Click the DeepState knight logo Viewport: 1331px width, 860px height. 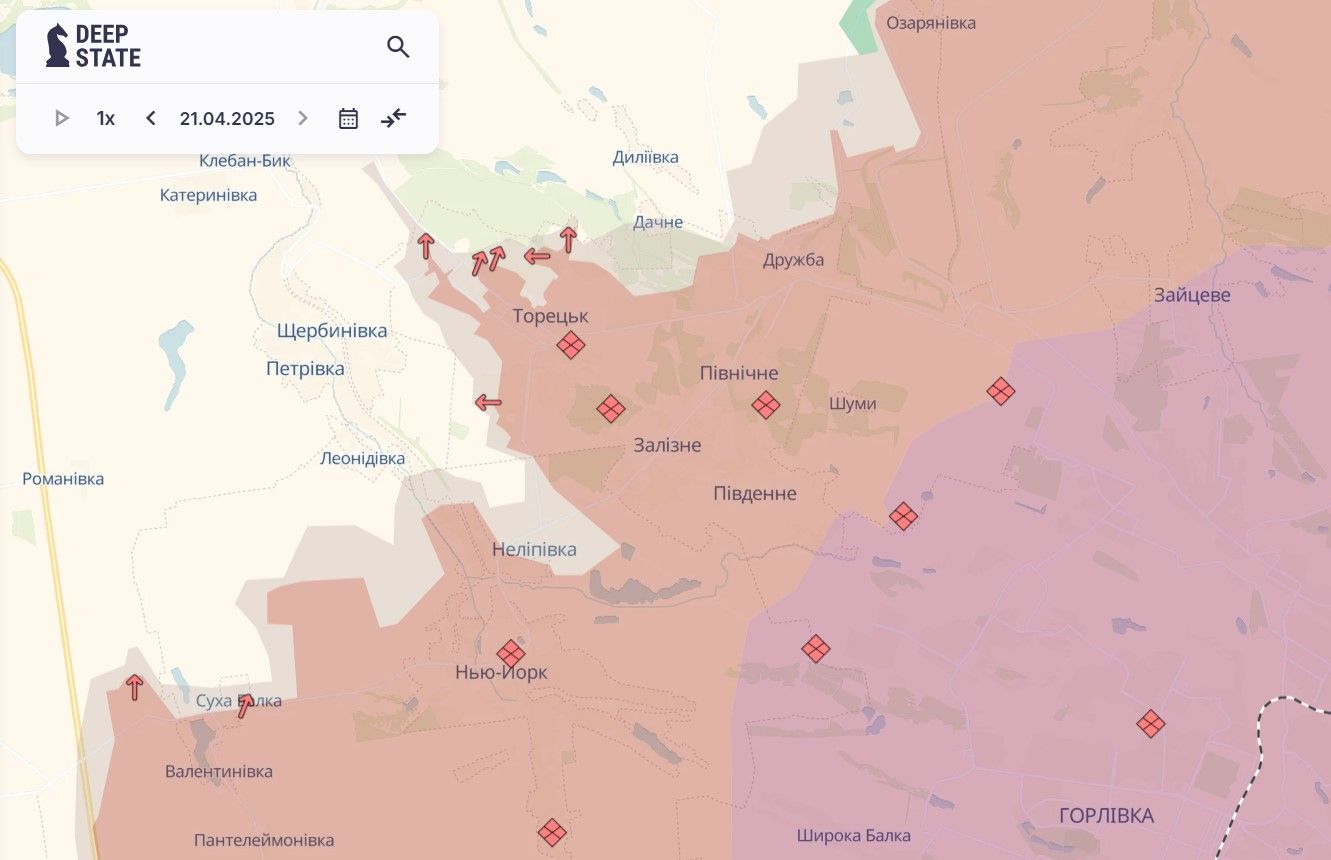tap(58, 46)
